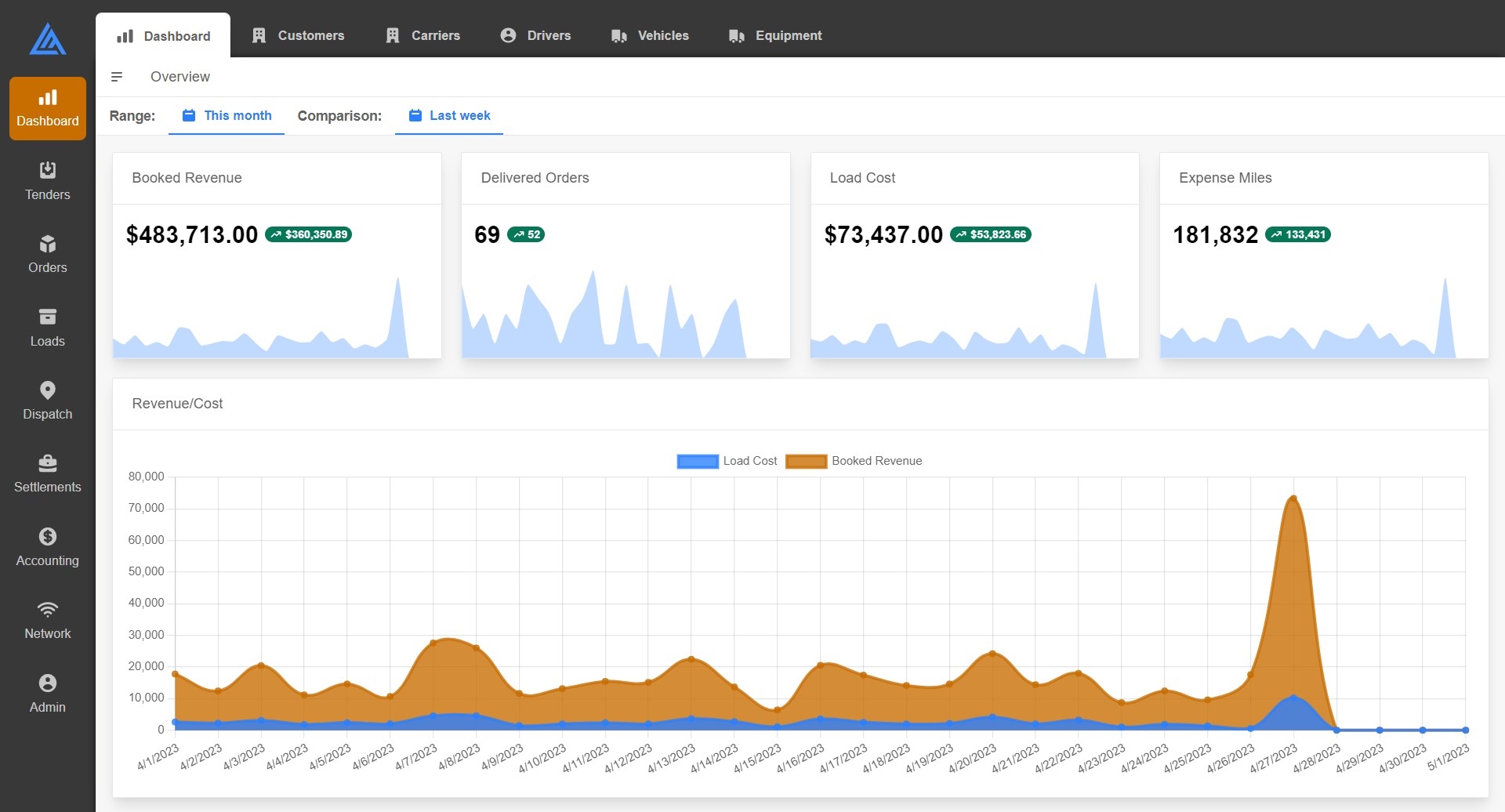Click the 4/8/2023 axis date label

[460, 757]
